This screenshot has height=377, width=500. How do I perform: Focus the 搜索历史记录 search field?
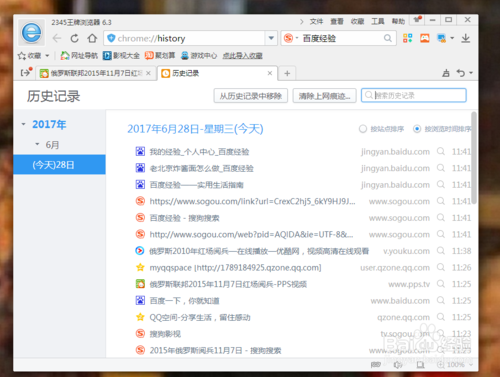tap(414, 95)
